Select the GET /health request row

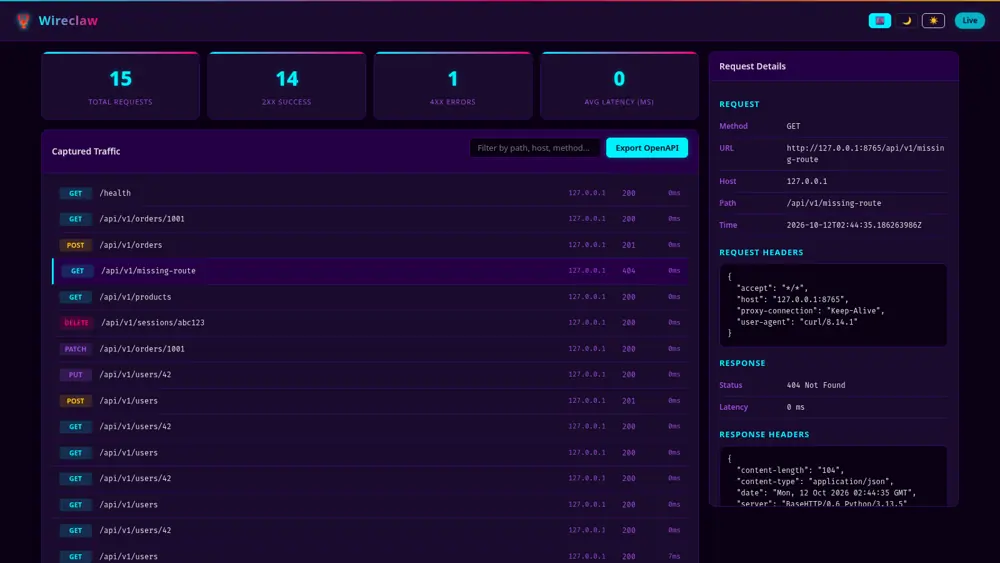(x=370, y=193)
